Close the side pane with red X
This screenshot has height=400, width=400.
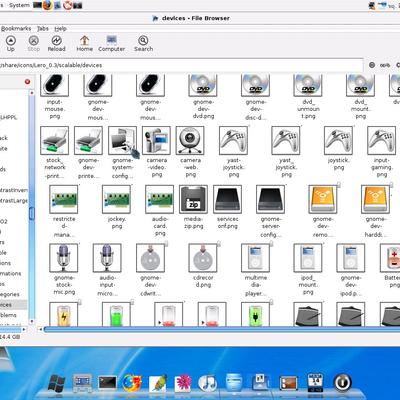point(27,81)
